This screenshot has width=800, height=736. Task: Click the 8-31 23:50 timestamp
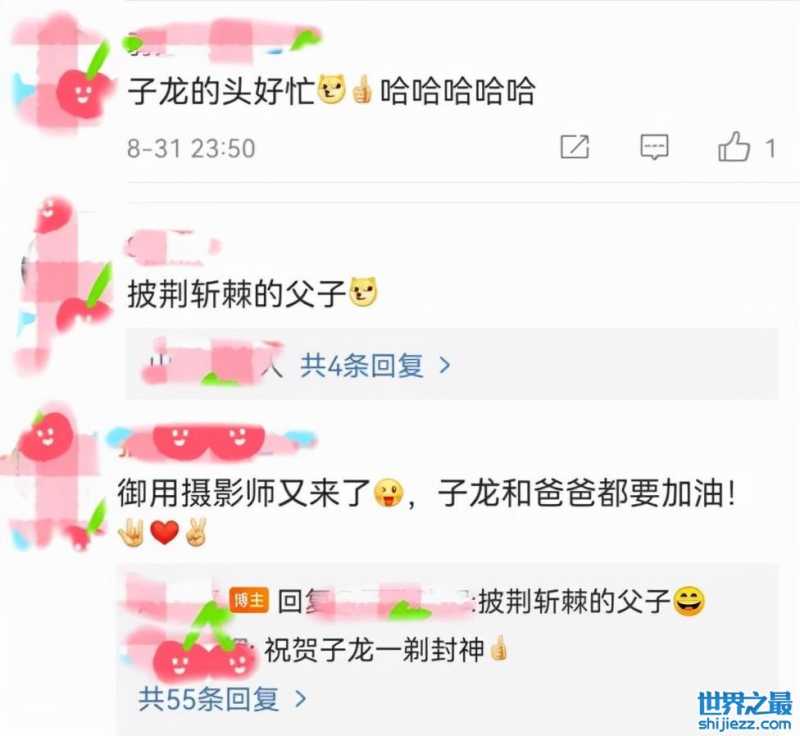pyautogui.click(x=191, y=148)
